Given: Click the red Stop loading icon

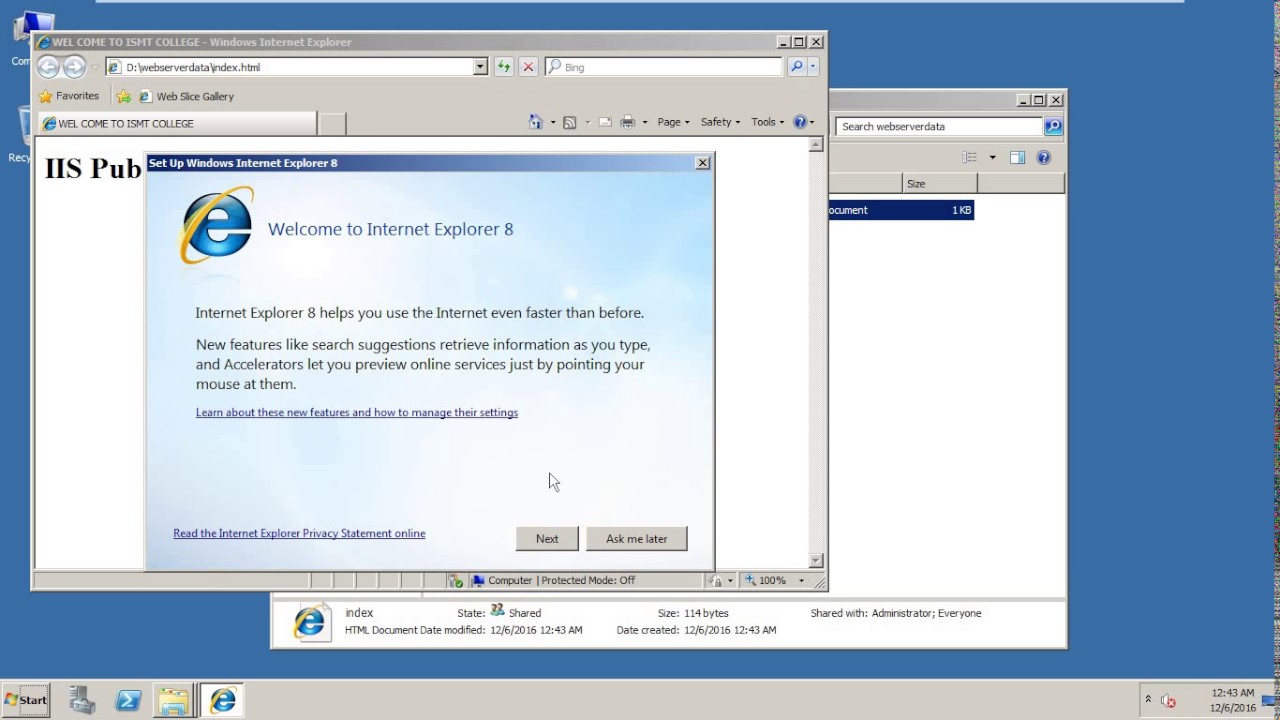Looking at the screenshot, I should [x=528, y=67].
